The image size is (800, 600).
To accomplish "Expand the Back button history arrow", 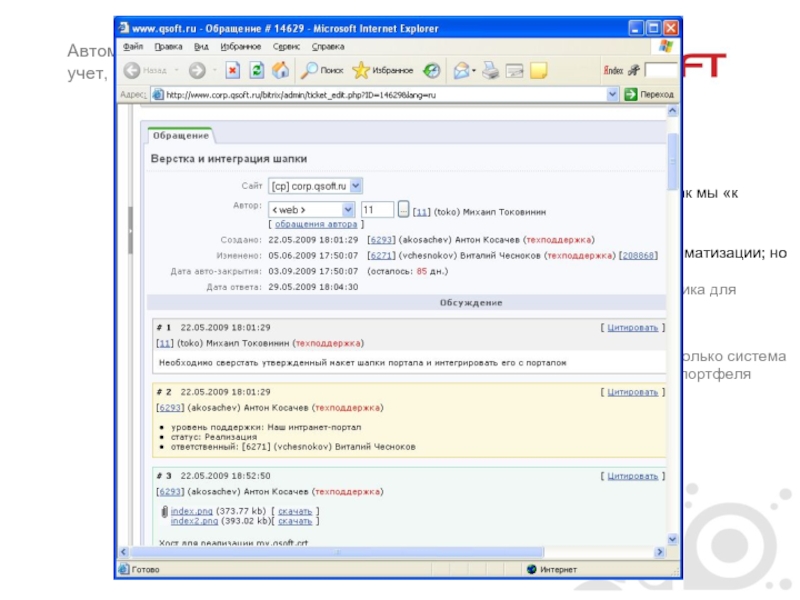I will (x=177, y=70).
